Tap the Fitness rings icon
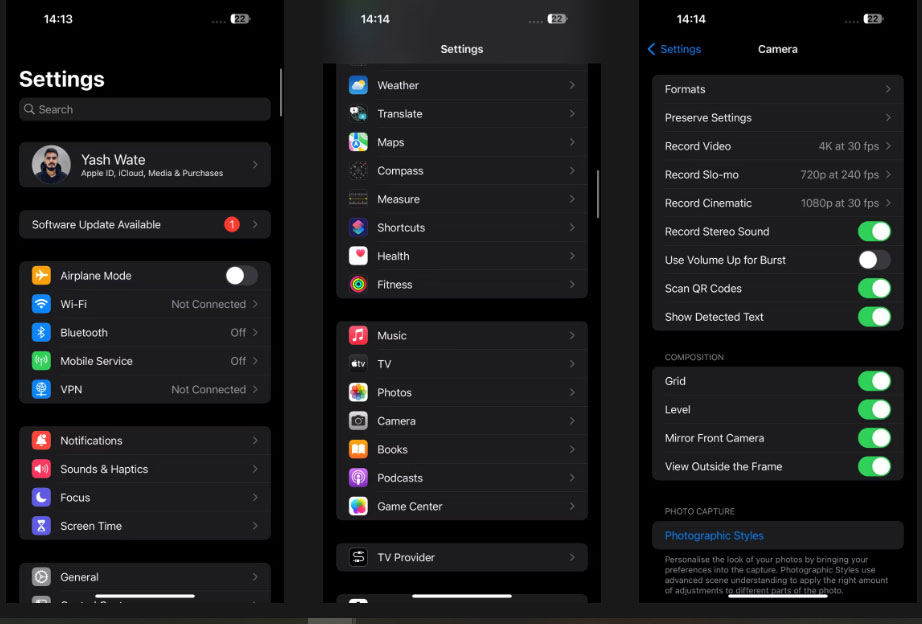 coord(358,284)
